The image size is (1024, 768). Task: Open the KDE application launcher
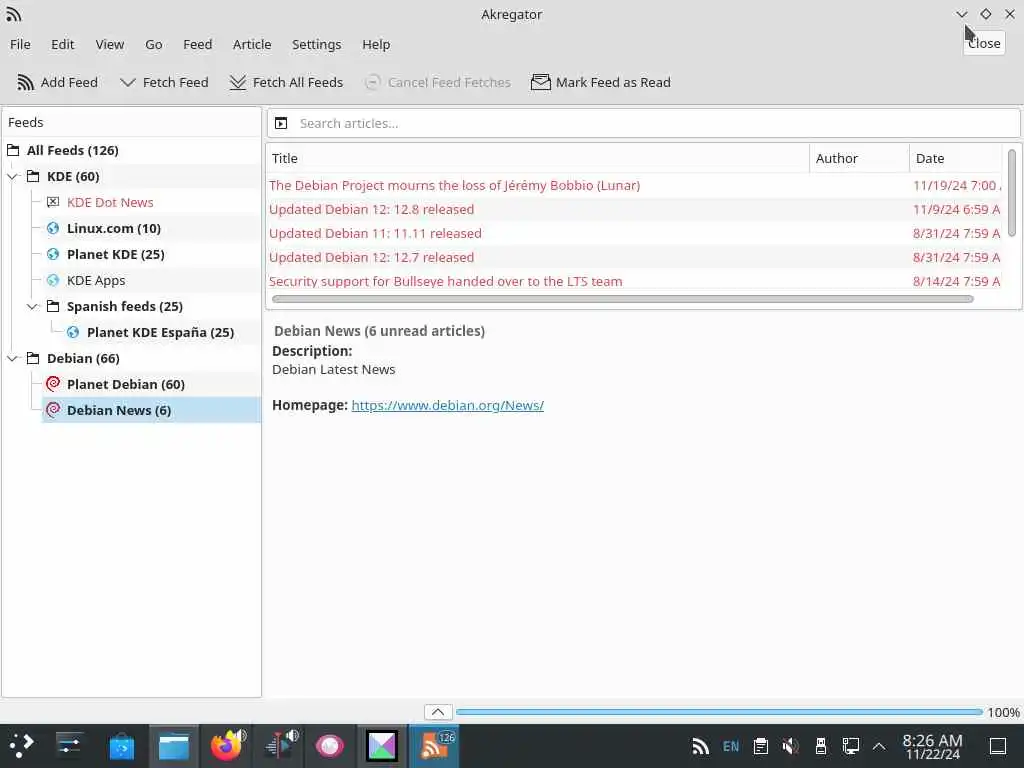pyautogui.click(x=22, y=746)
